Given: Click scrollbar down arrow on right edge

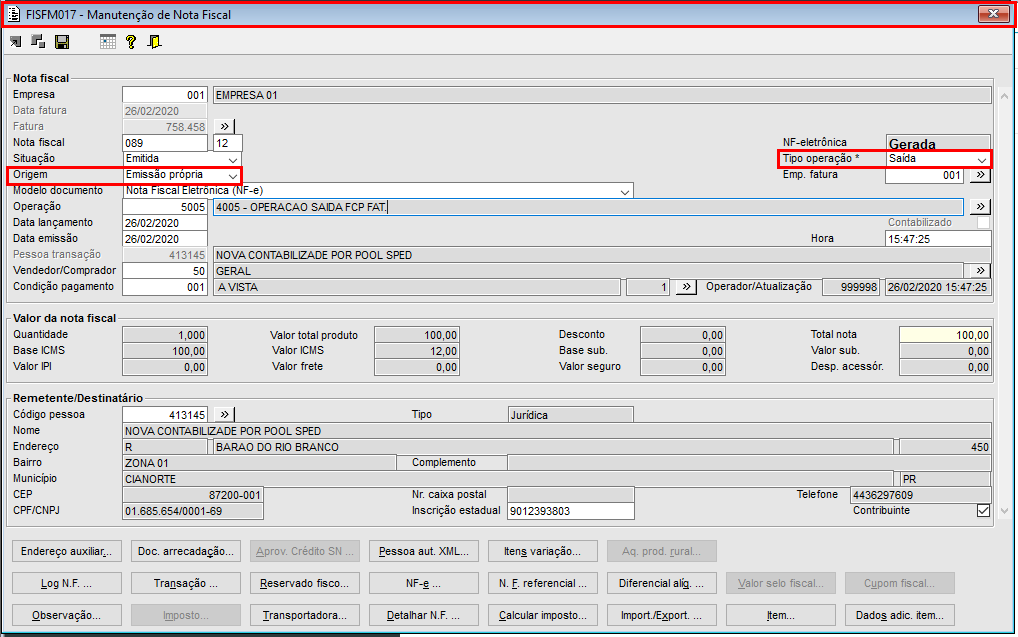Looking at the screenshot, I should pyautogui.click(x=1004, y=511).
